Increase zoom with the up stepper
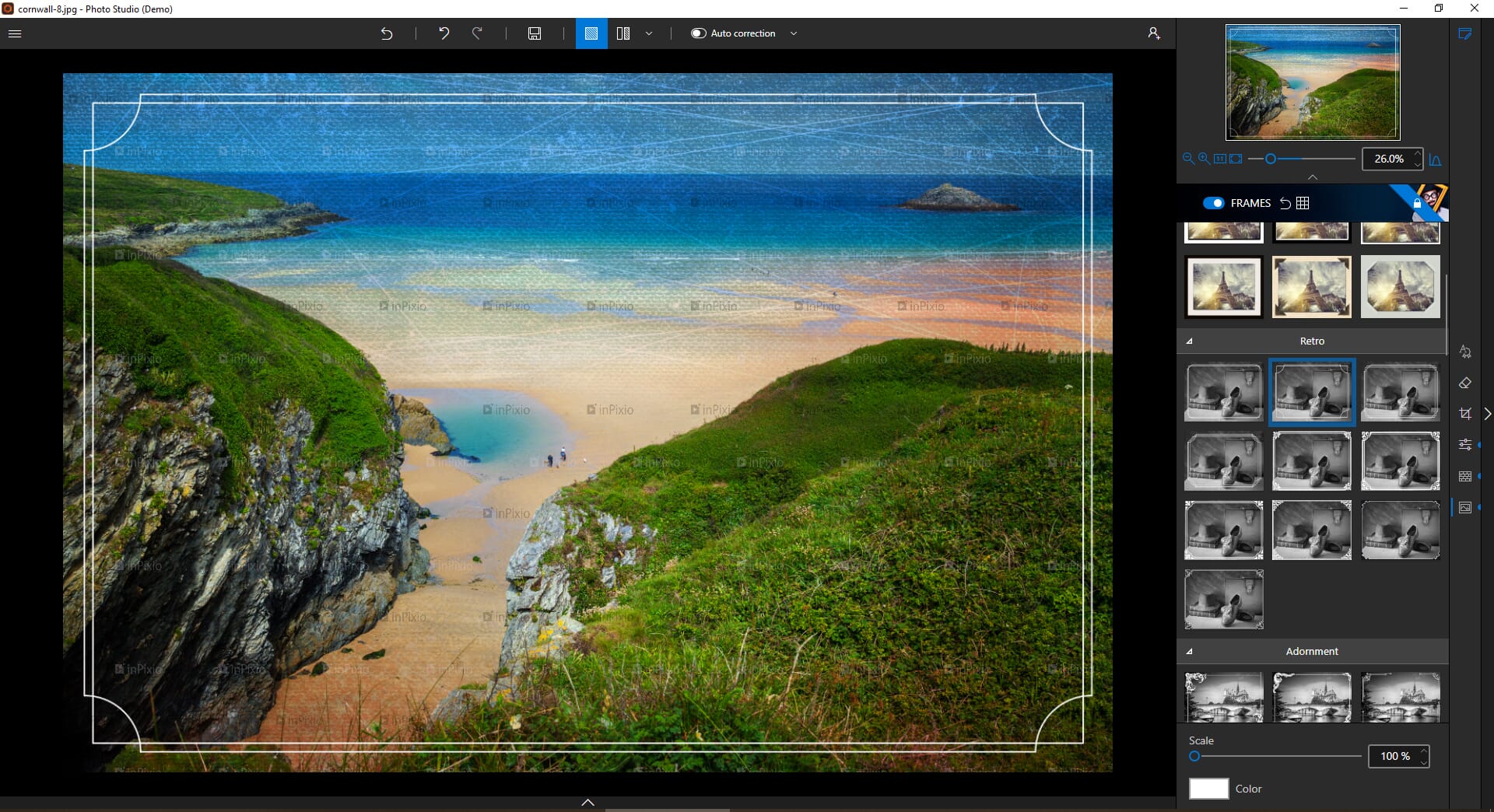This screenshot has width=1494, height=812. coord(1419,154)
